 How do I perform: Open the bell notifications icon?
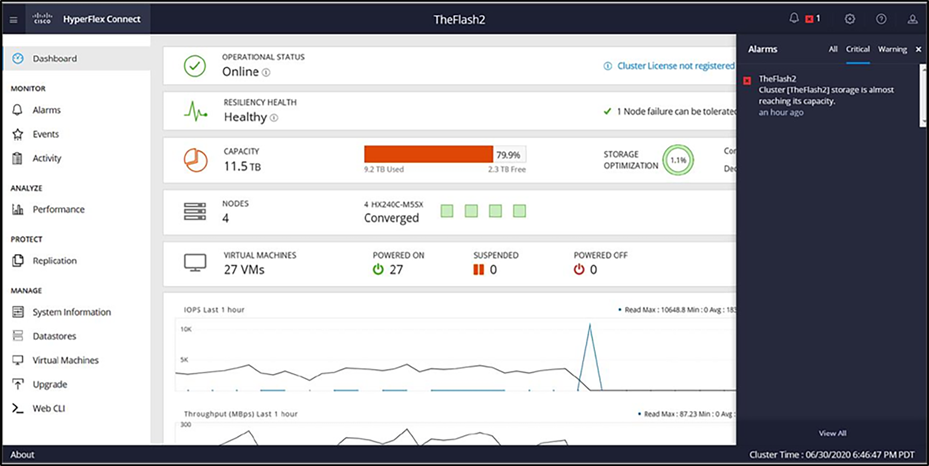[794, 19]
